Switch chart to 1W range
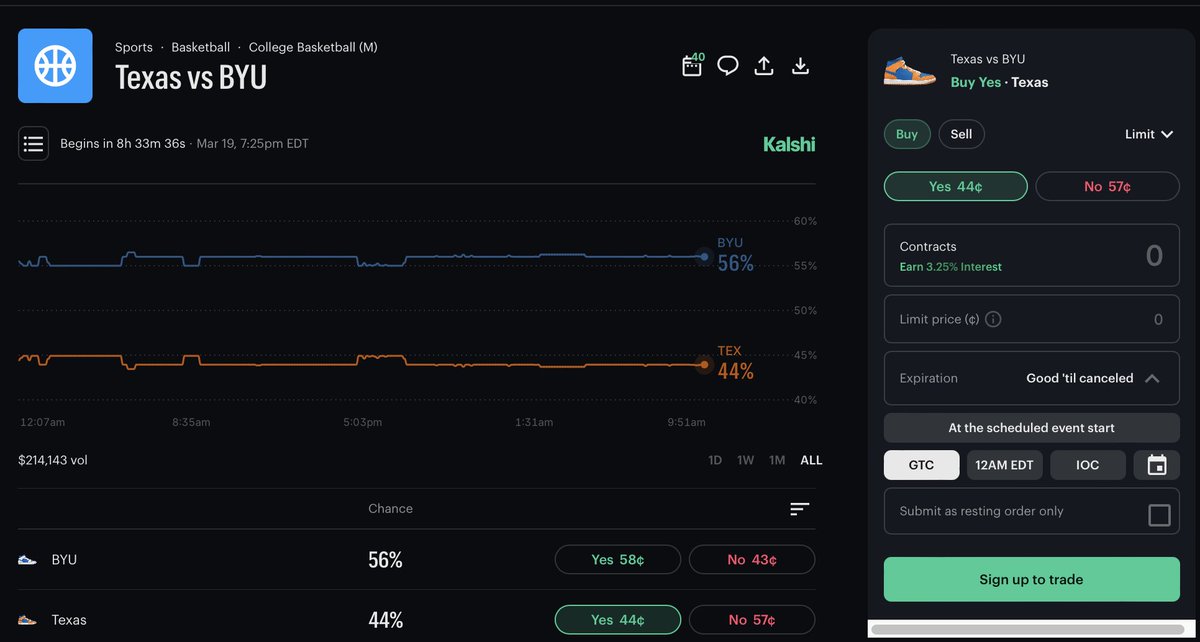Viewport: 1200px width, 642px height. 745,460
